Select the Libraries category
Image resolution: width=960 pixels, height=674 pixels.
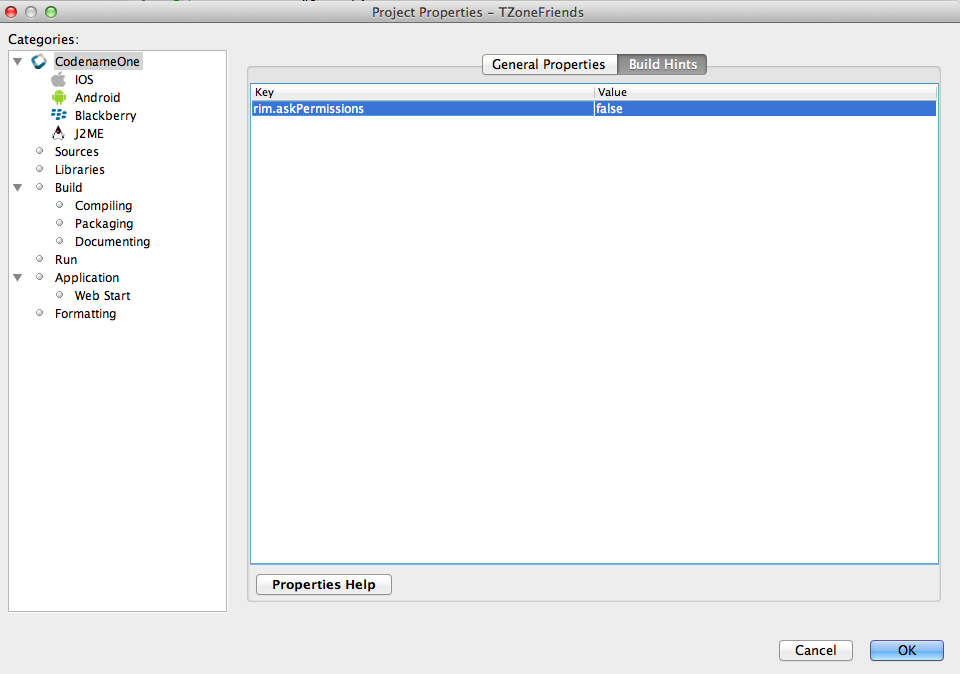(80, 169)
